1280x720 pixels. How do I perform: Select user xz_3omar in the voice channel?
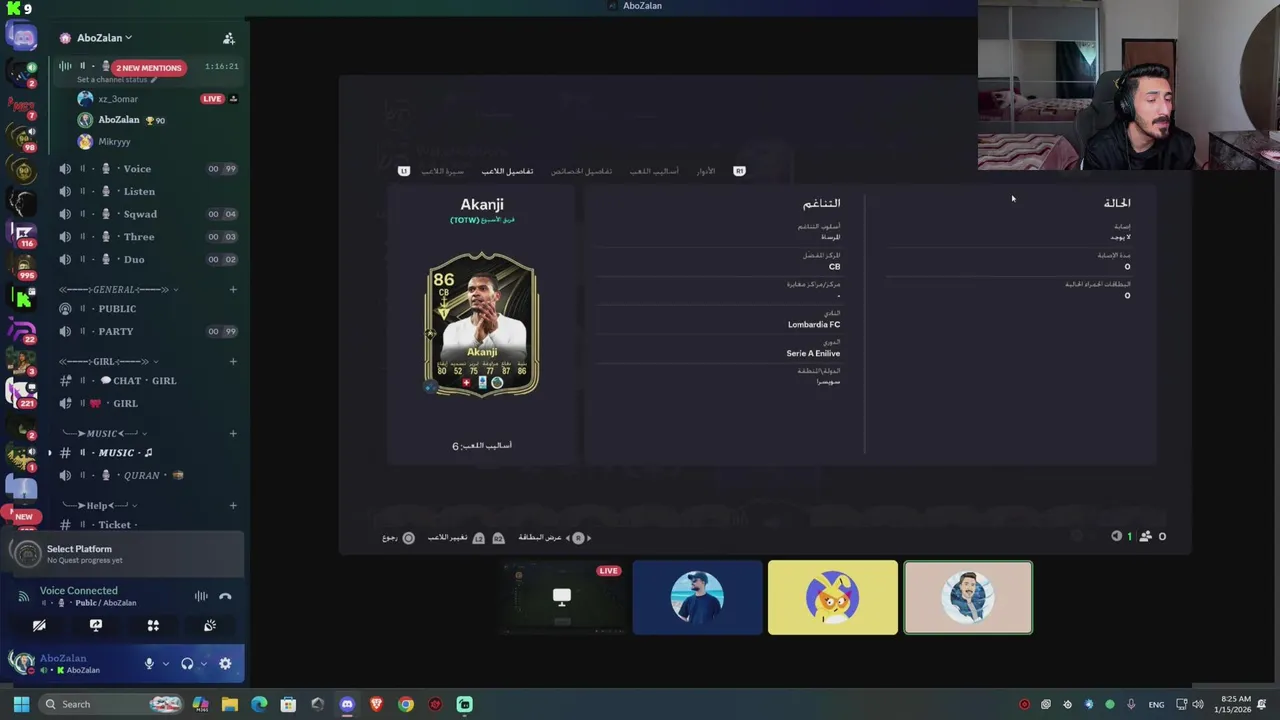tap(118, 99)
